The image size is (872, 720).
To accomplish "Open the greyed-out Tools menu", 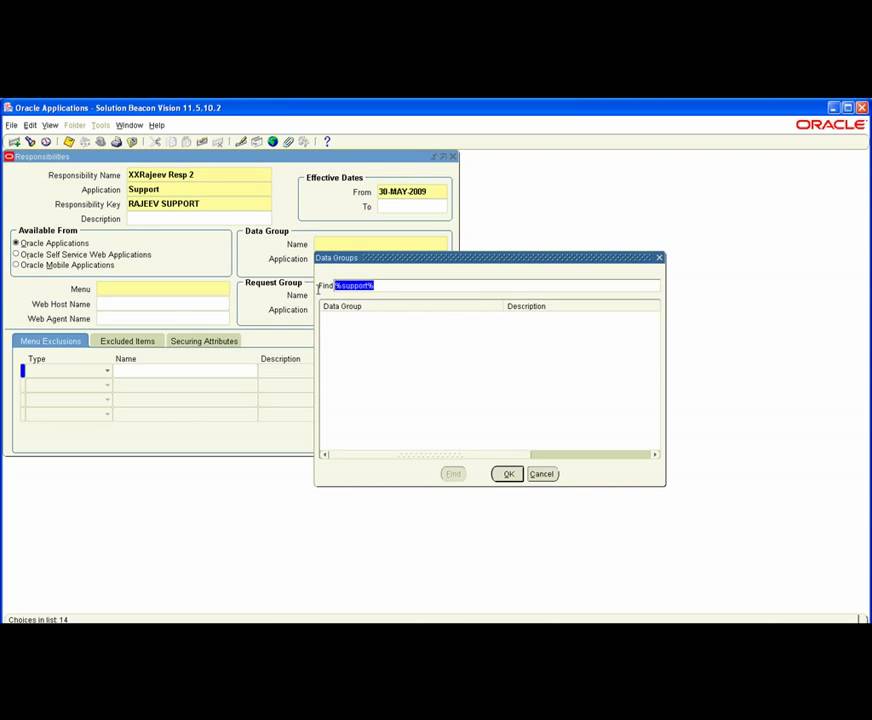I will pos(101,125).
